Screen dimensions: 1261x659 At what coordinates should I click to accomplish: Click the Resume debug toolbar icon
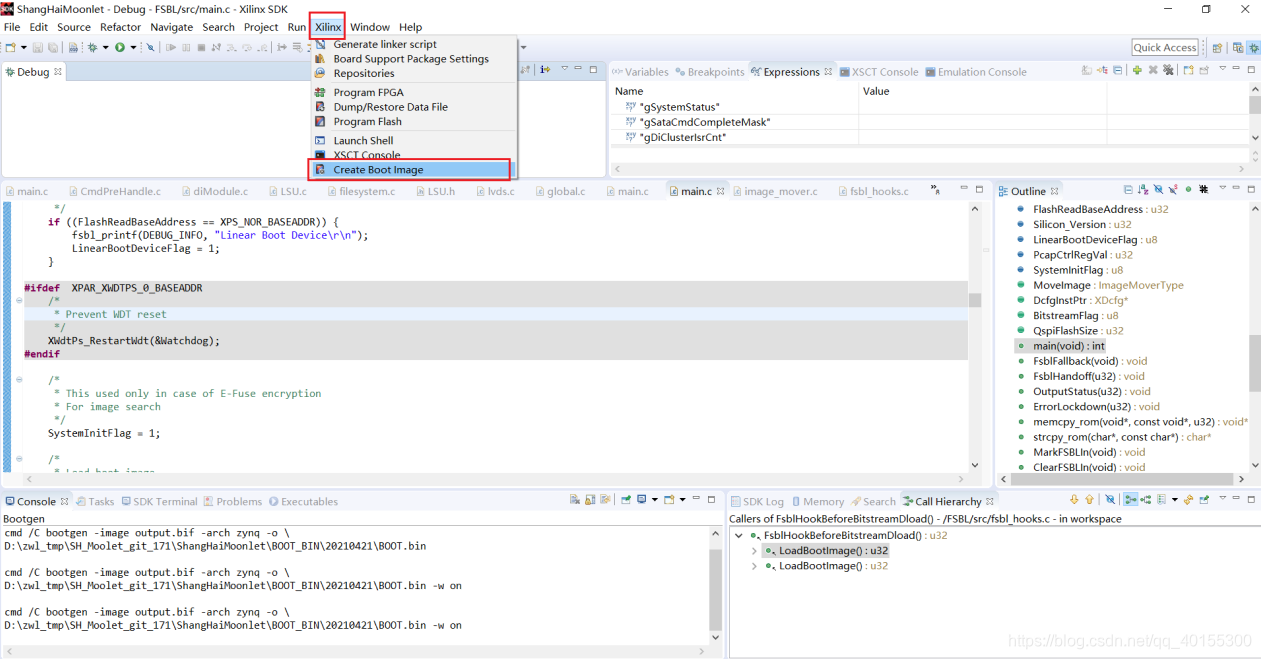click(x=171, y=47)
